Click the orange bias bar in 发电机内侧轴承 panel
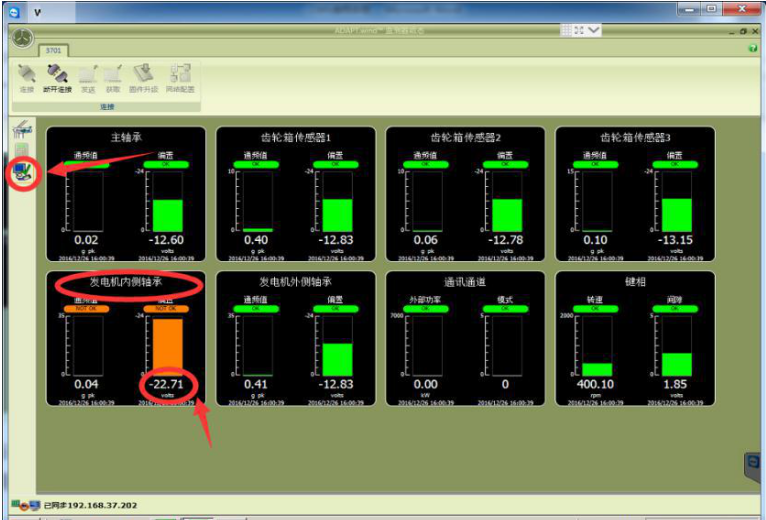Screen dimensions: 766x520 168,347
